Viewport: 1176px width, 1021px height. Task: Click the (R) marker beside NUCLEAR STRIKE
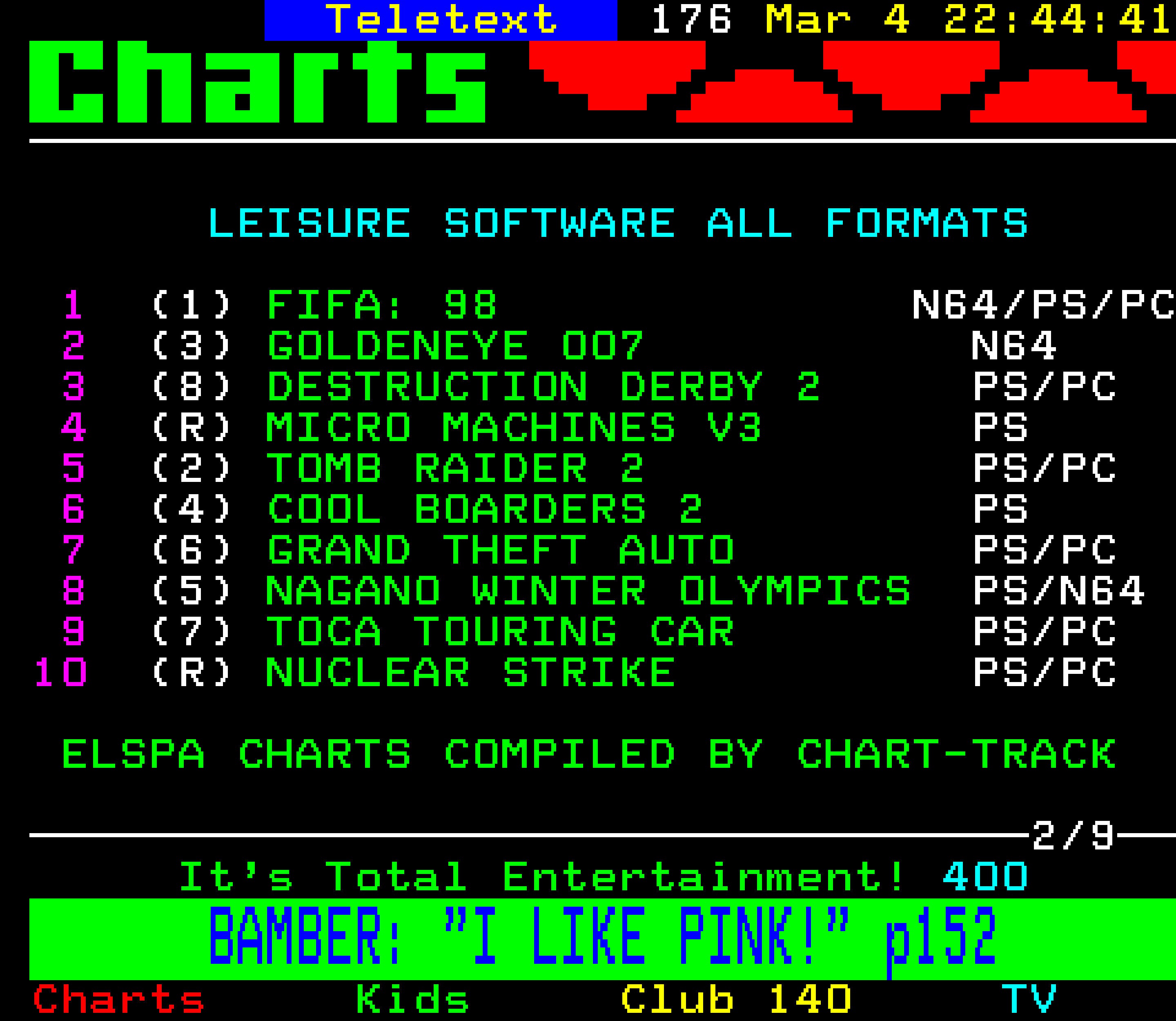(x=191, y=672)
